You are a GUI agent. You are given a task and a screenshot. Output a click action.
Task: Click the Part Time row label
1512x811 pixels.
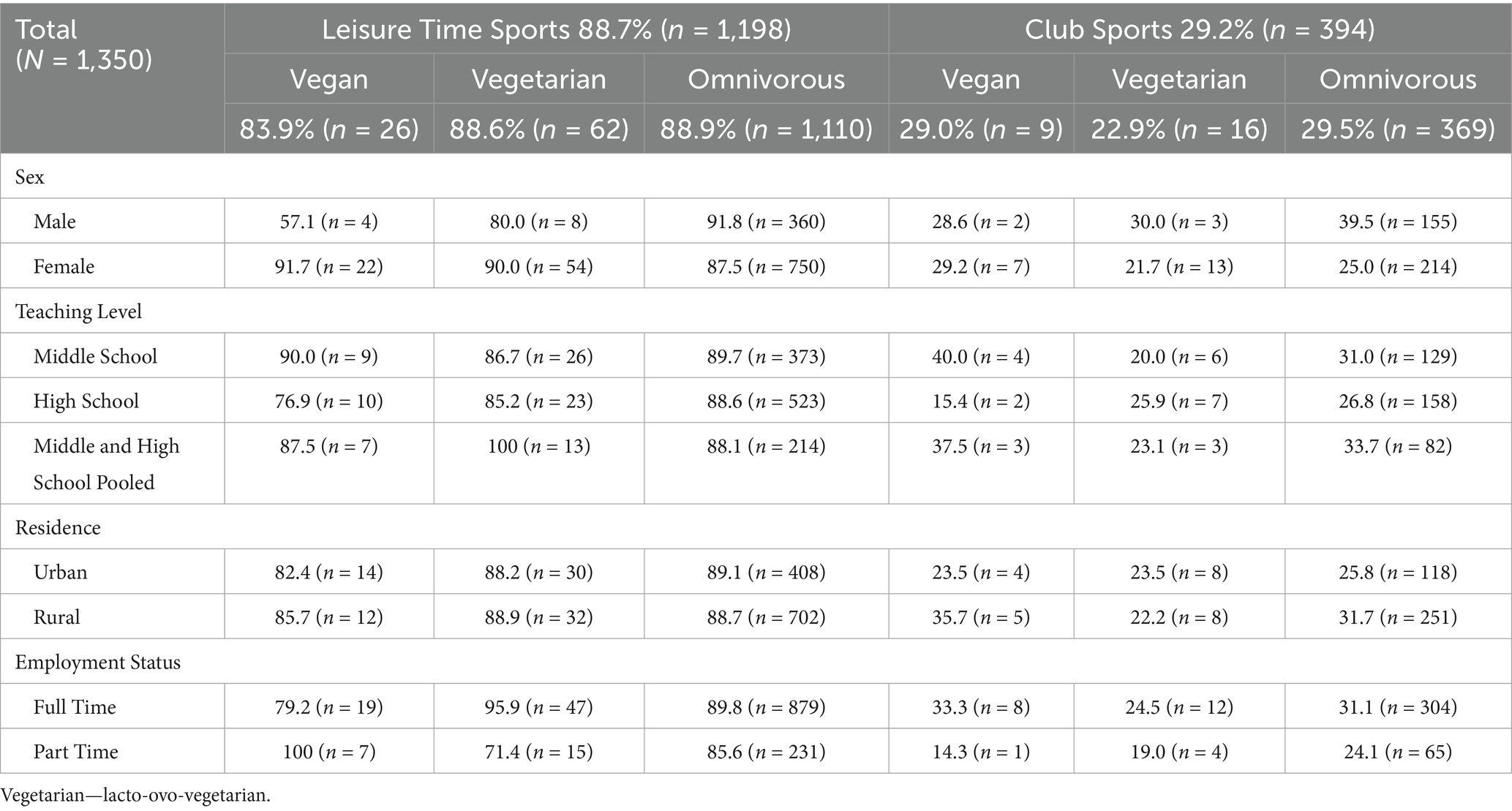click(x=75, y=752)
